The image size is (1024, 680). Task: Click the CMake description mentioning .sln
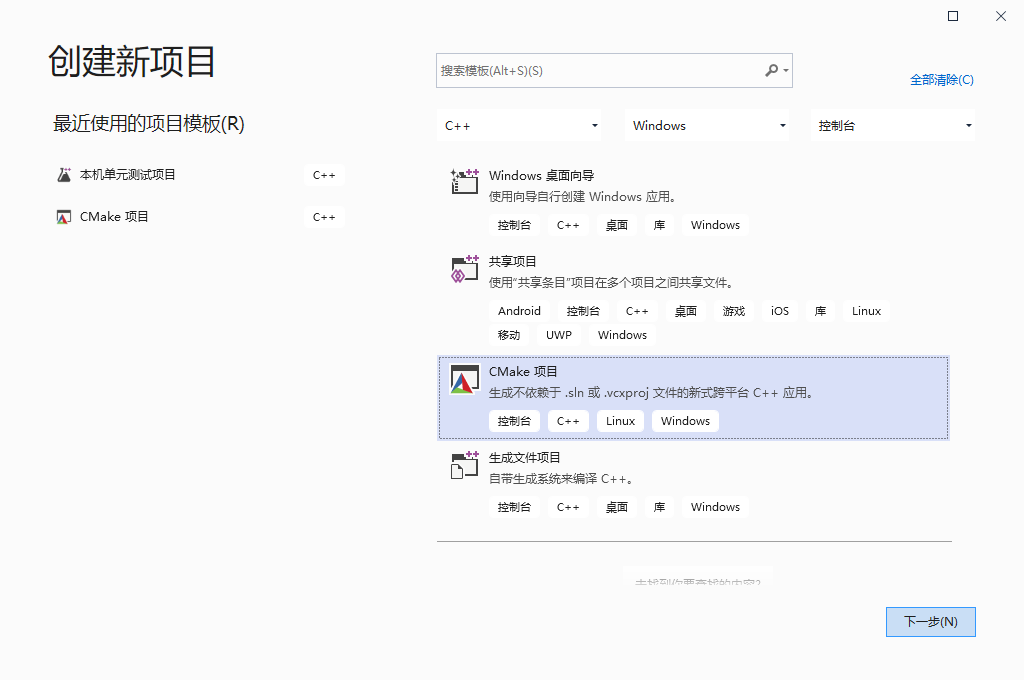coord(651,393)
